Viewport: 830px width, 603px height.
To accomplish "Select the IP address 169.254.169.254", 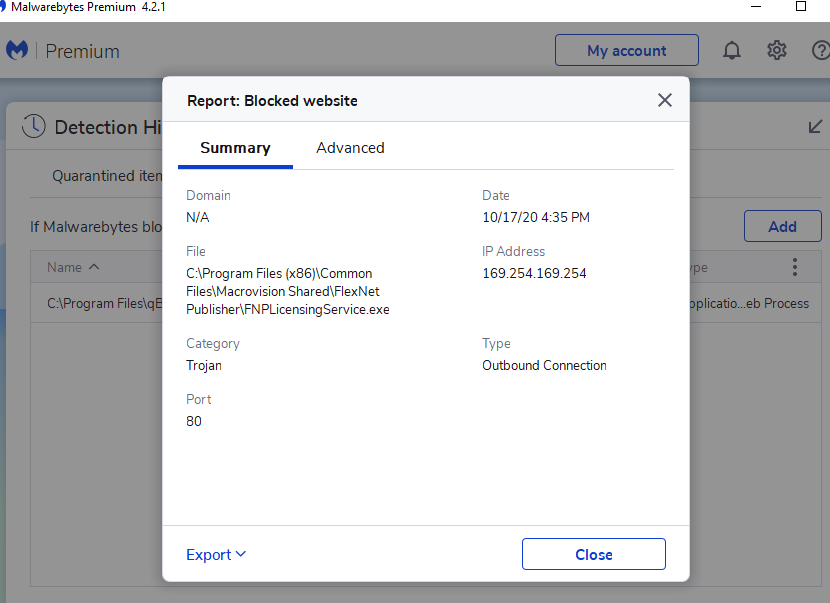I will (534, 273).
